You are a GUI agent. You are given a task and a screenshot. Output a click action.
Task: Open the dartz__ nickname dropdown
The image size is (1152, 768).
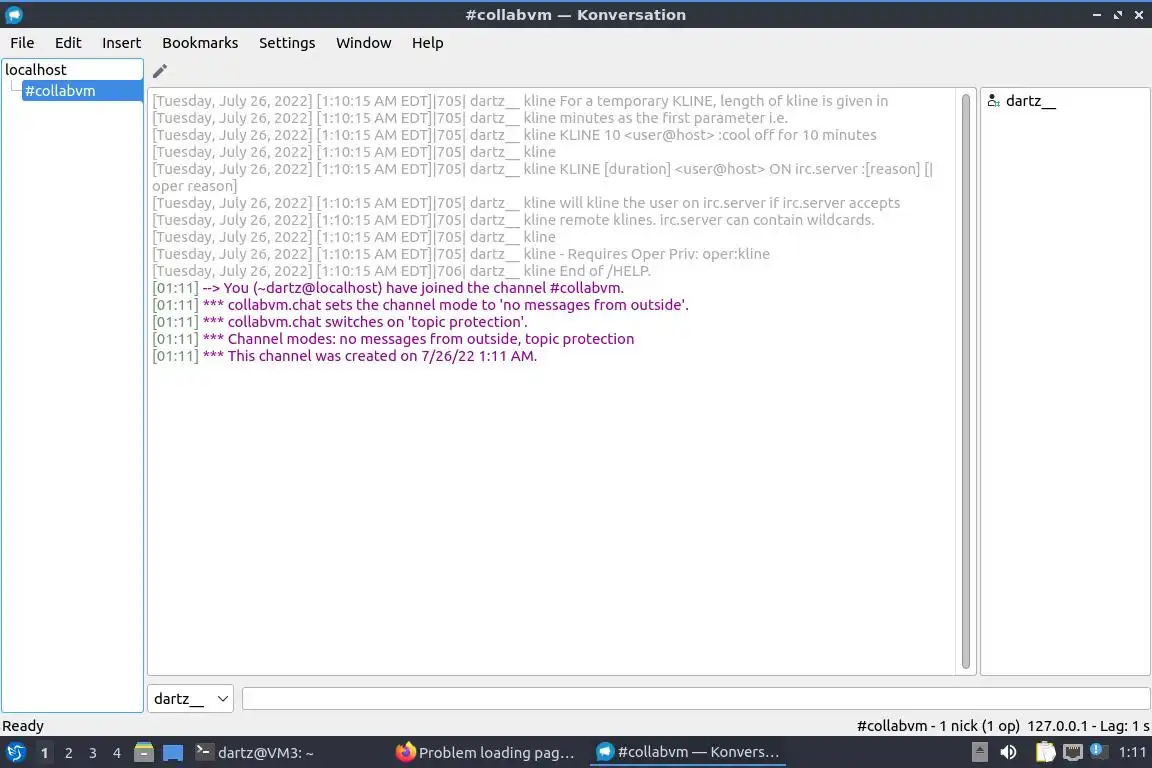click(x=190, y=698)
